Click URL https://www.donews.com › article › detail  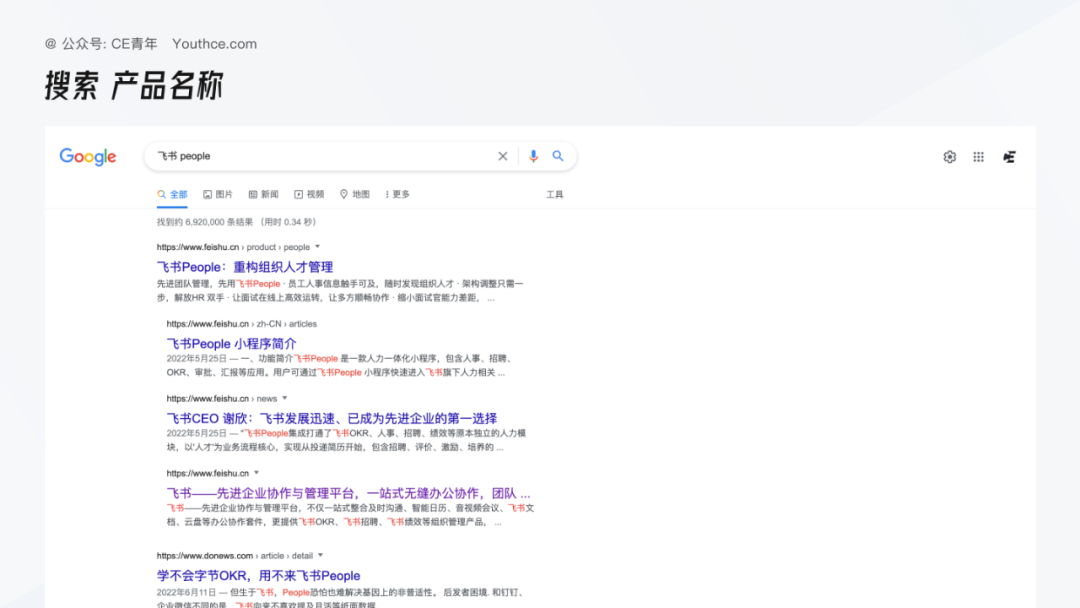coord(234,556)
